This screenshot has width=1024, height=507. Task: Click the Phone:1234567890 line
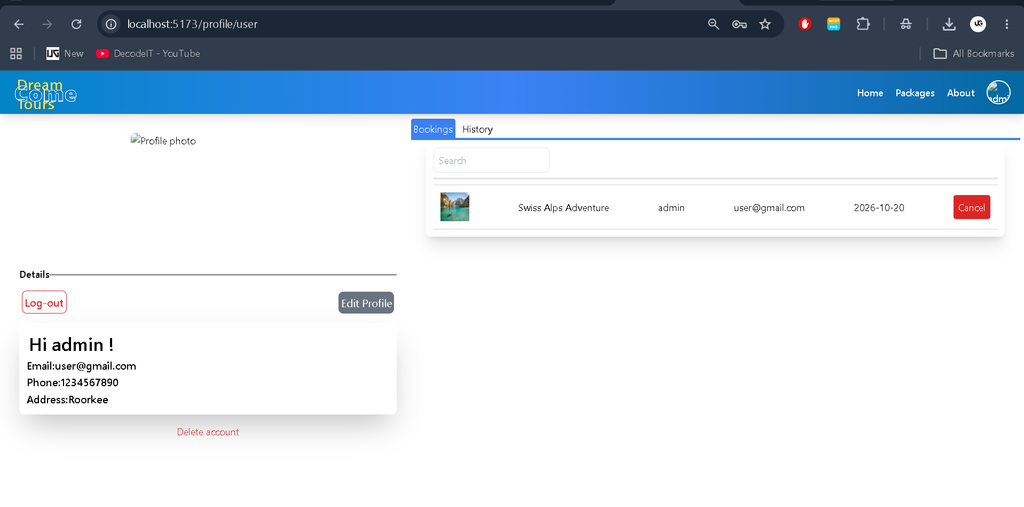coord(72,383)
